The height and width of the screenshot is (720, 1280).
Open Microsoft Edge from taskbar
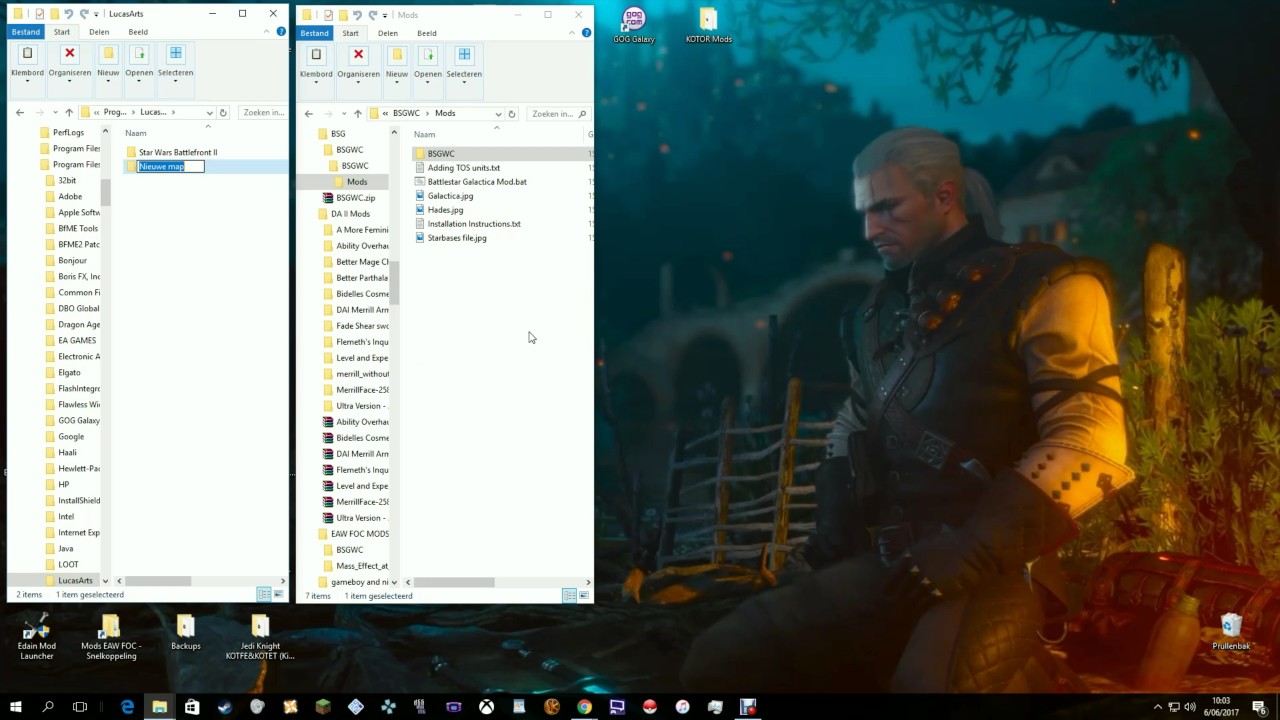pyautogui.click(x=127, y=706)
